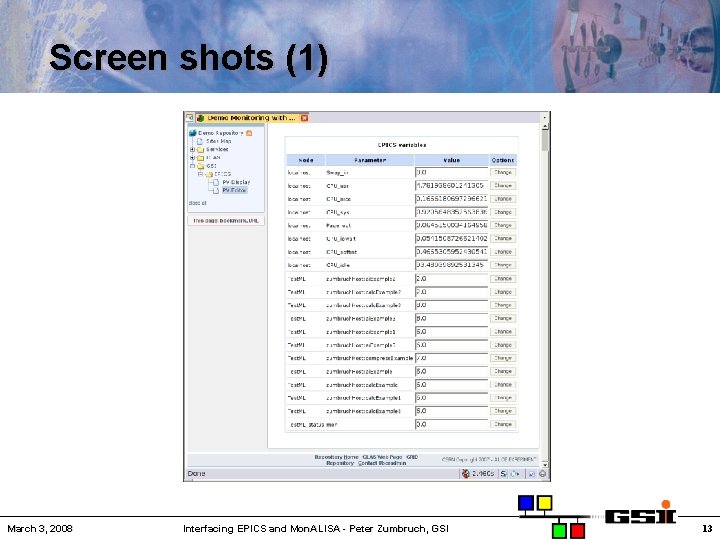The width and height of the screenshot is (720, 540).
Task: Open the Demo Monitoring tab
Action: tap(251, 118)
